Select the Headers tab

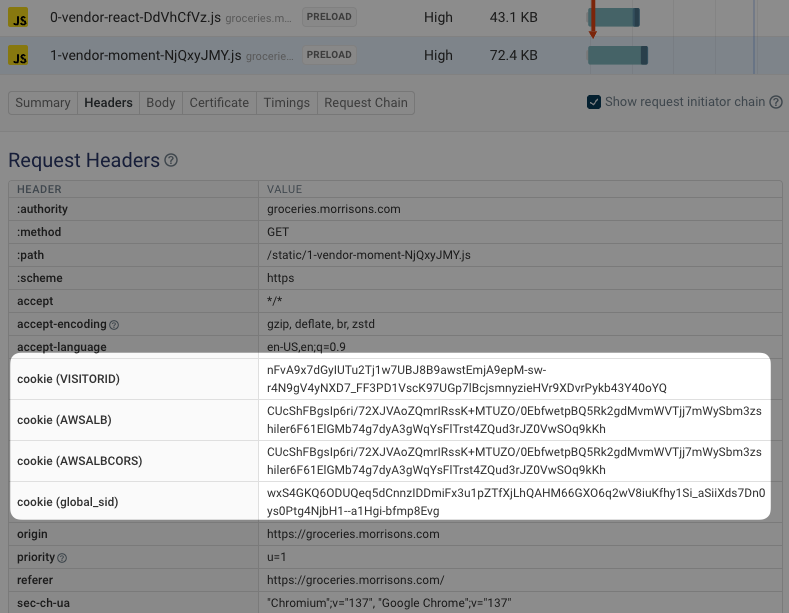pyautogui.click(x=108, y=103)
